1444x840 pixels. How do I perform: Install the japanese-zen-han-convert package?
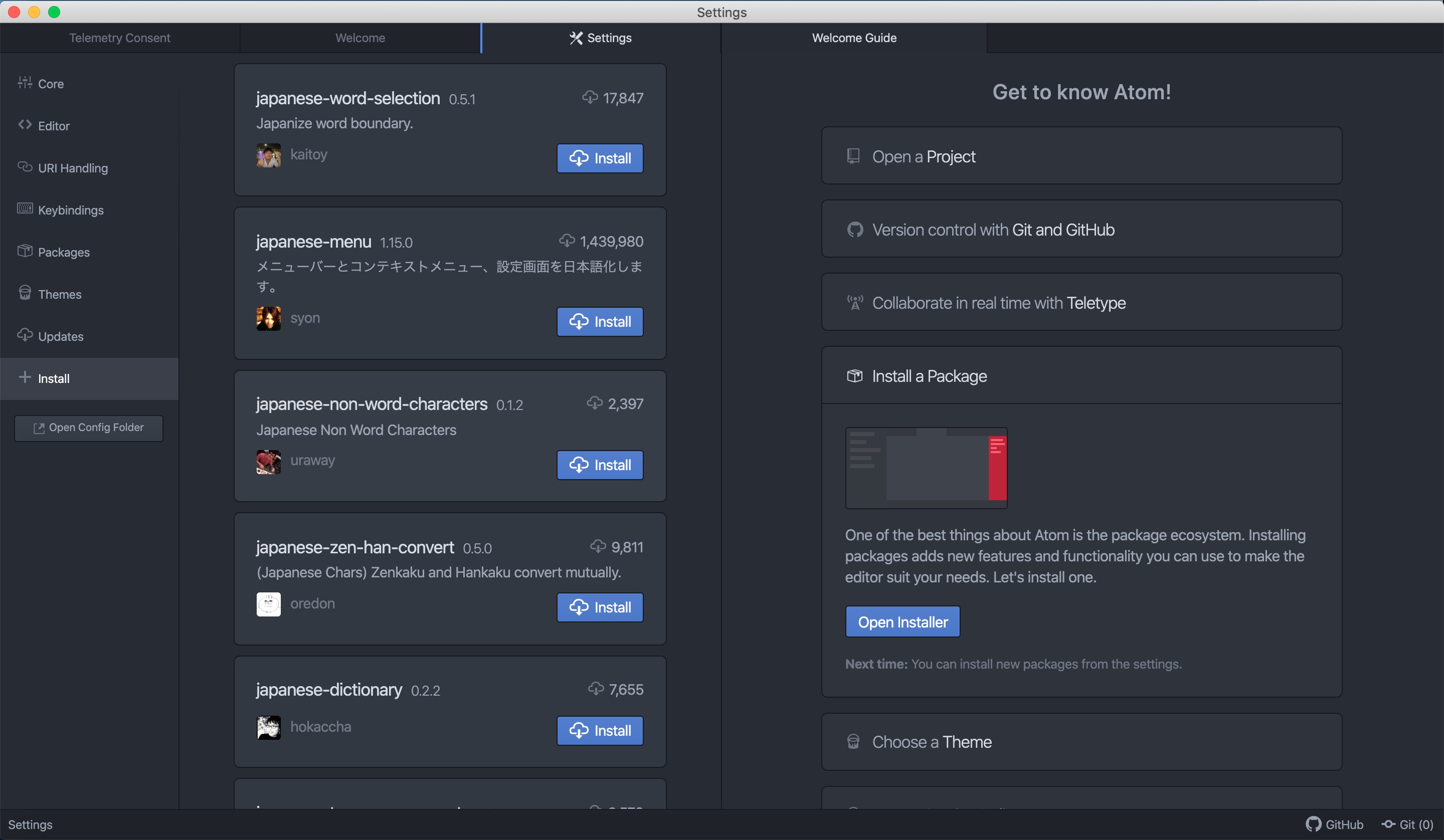[600, 607]
